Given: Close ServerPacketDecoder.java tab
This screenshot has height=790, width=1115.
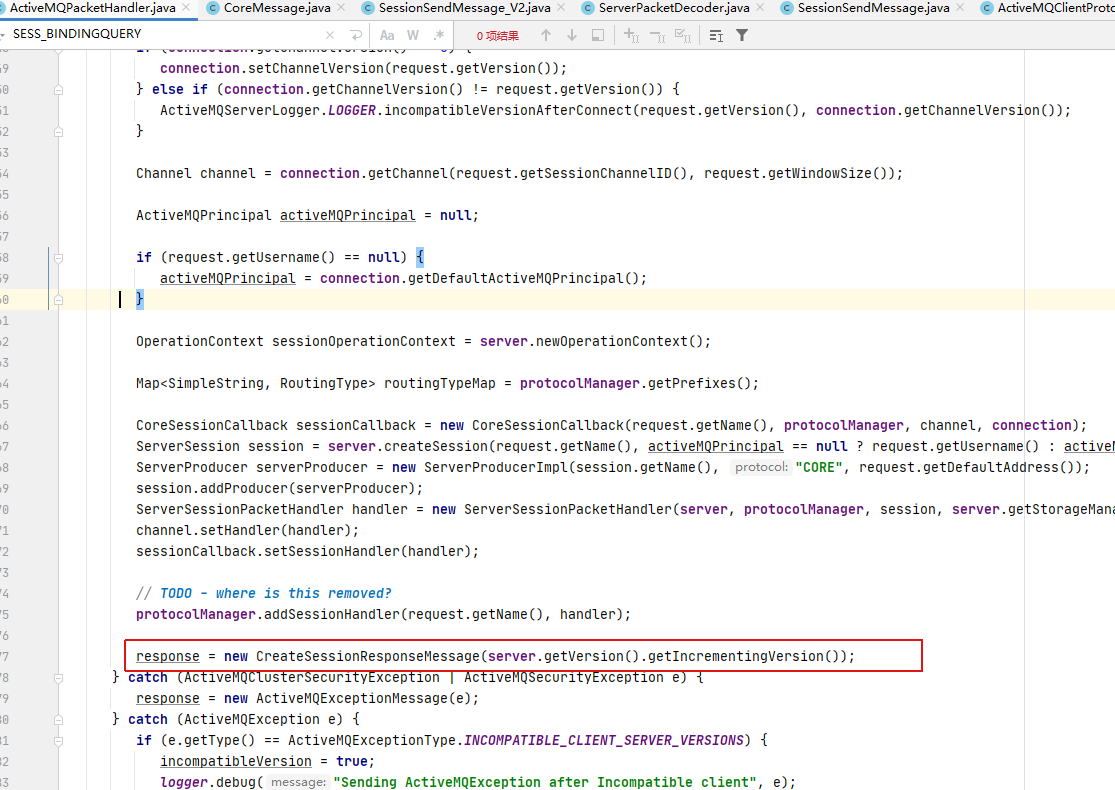Looking at the screenshot, I should point(760,7).
